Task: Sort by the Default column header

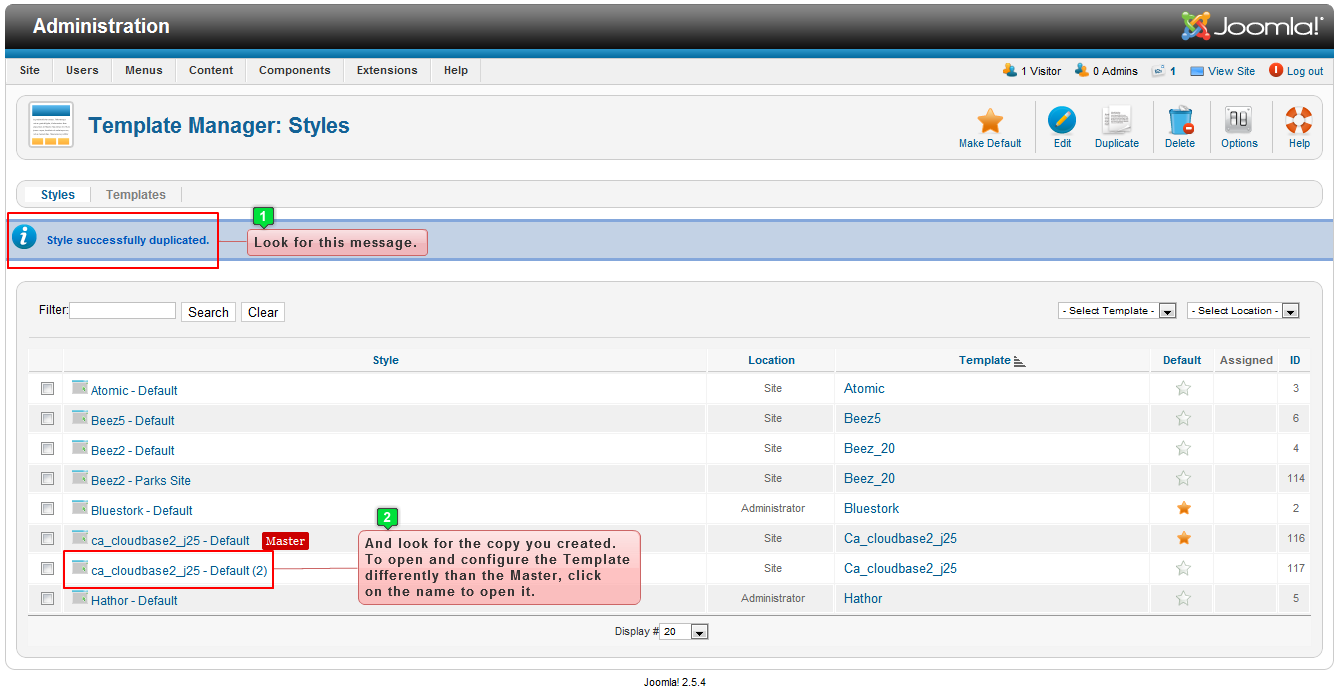Action: click(1182, 360)
